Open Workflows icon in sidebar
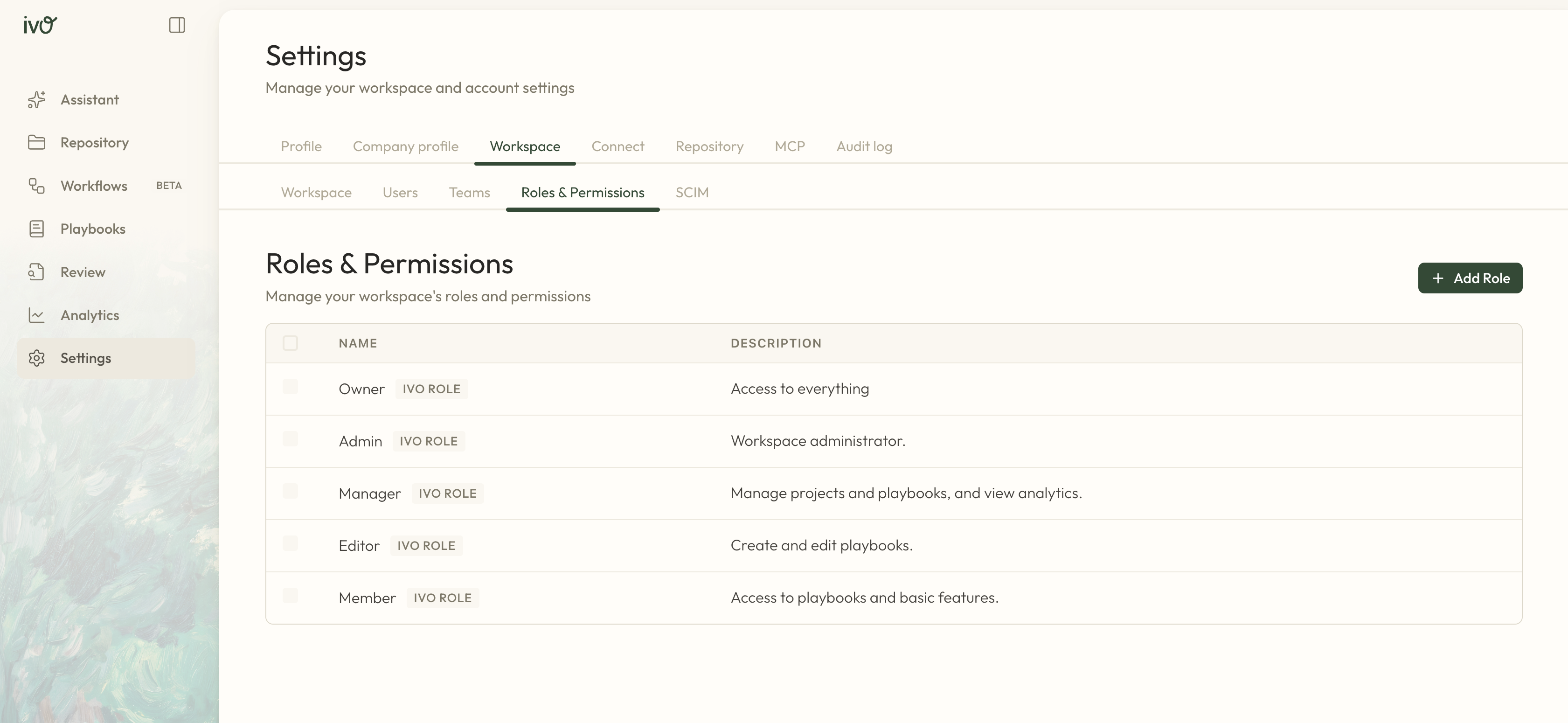Image resolution: width=1568 pixels, height=723 pixels. (x=36, y=186)
